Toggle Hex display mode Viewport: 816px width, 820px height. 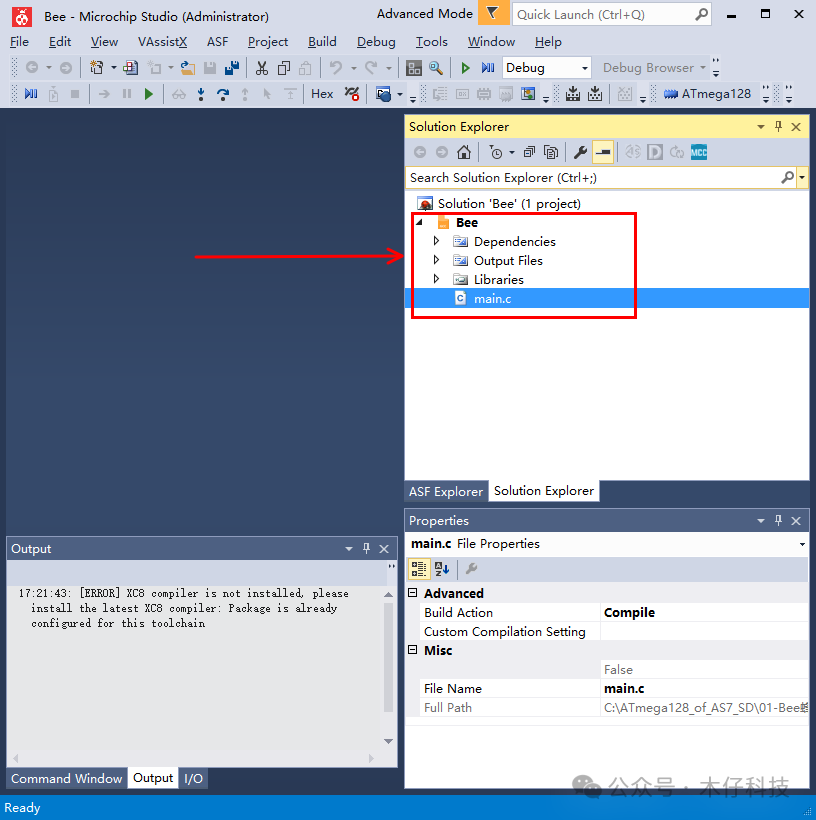[x=322, y=94]
